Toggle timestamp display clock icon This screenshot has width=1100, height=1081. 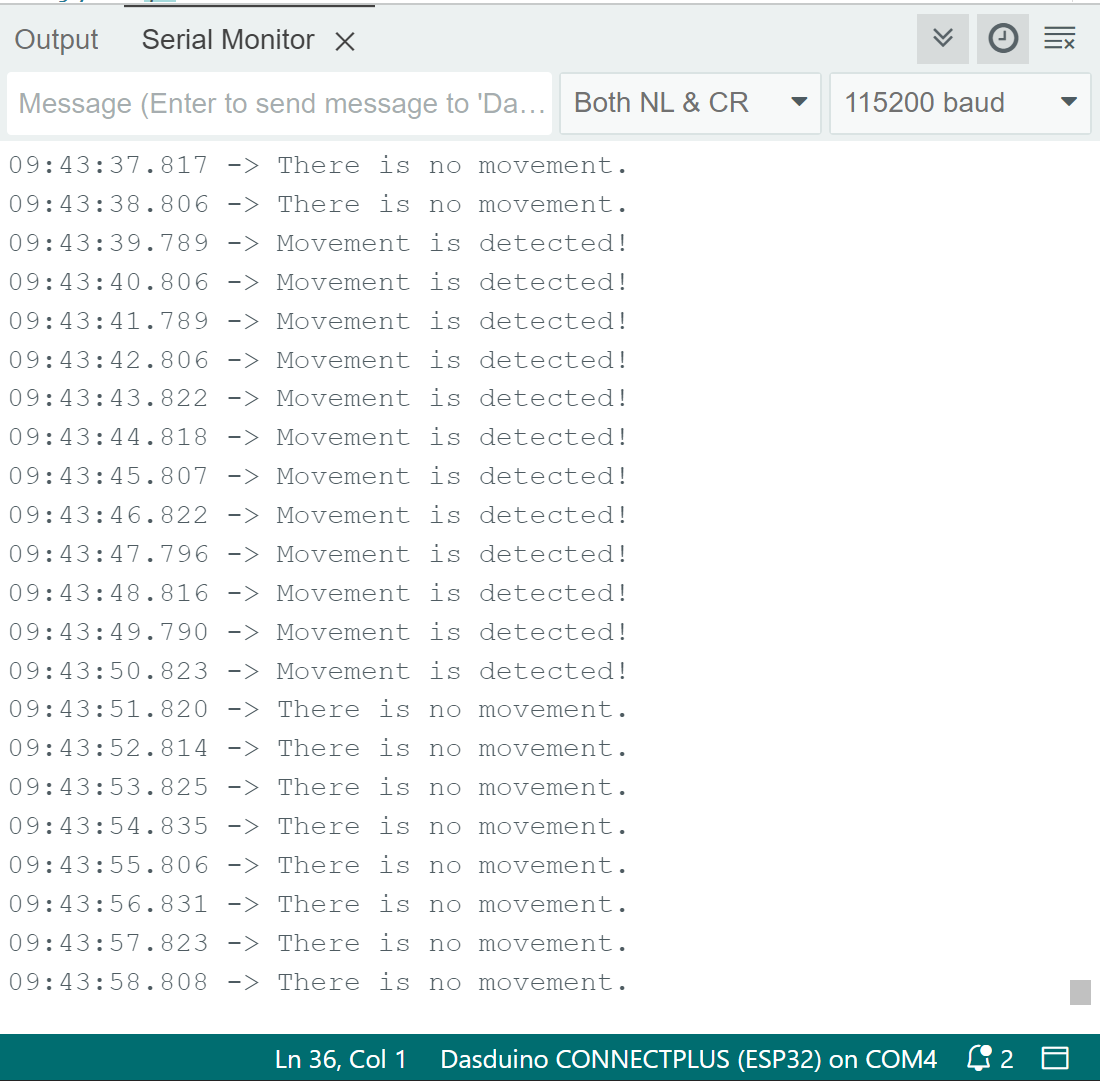click(1002, 39)
